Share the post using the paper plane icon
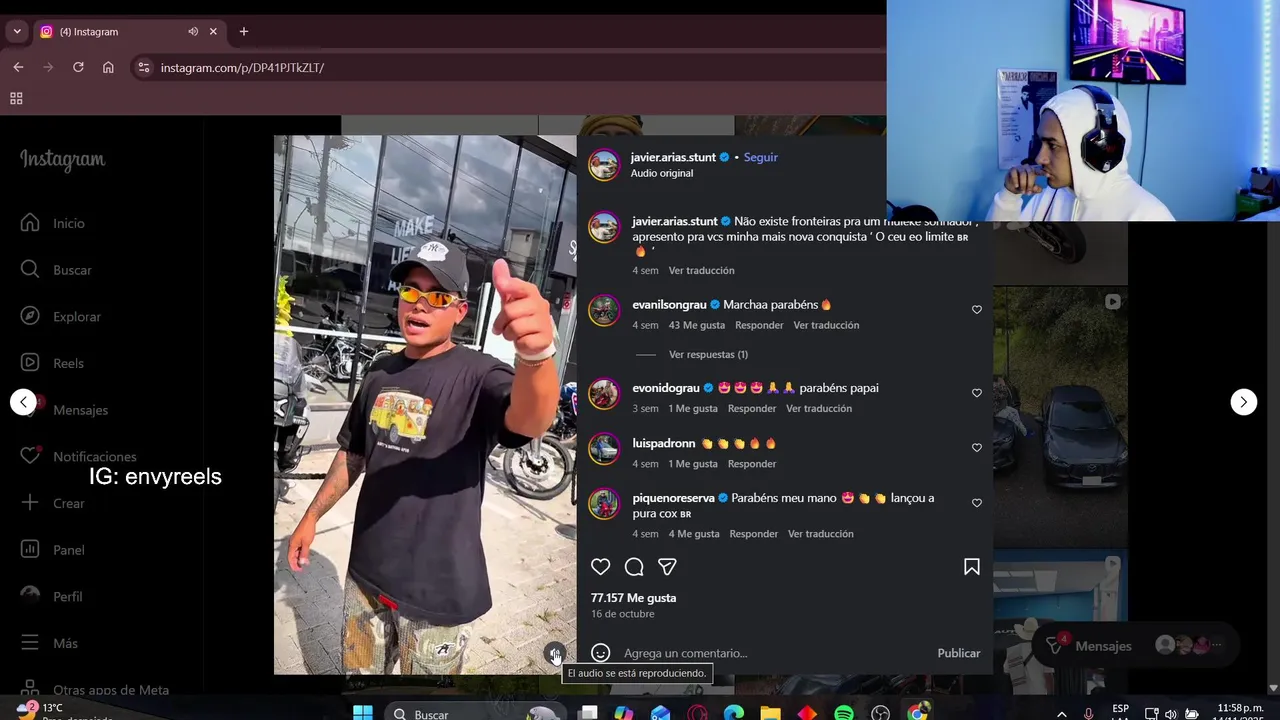The height and width of the screenshot is (720, 1280). tap(667, 567)
